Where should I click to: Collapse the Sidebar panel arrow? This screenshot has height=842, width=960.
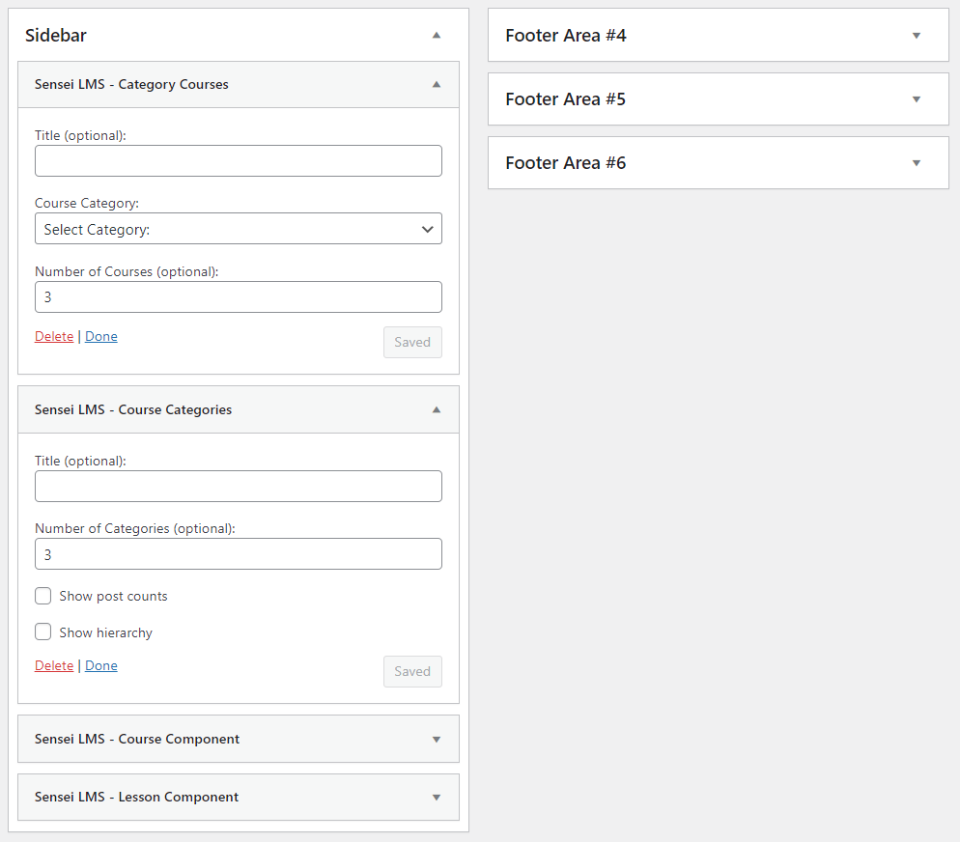tap(436, 35)
